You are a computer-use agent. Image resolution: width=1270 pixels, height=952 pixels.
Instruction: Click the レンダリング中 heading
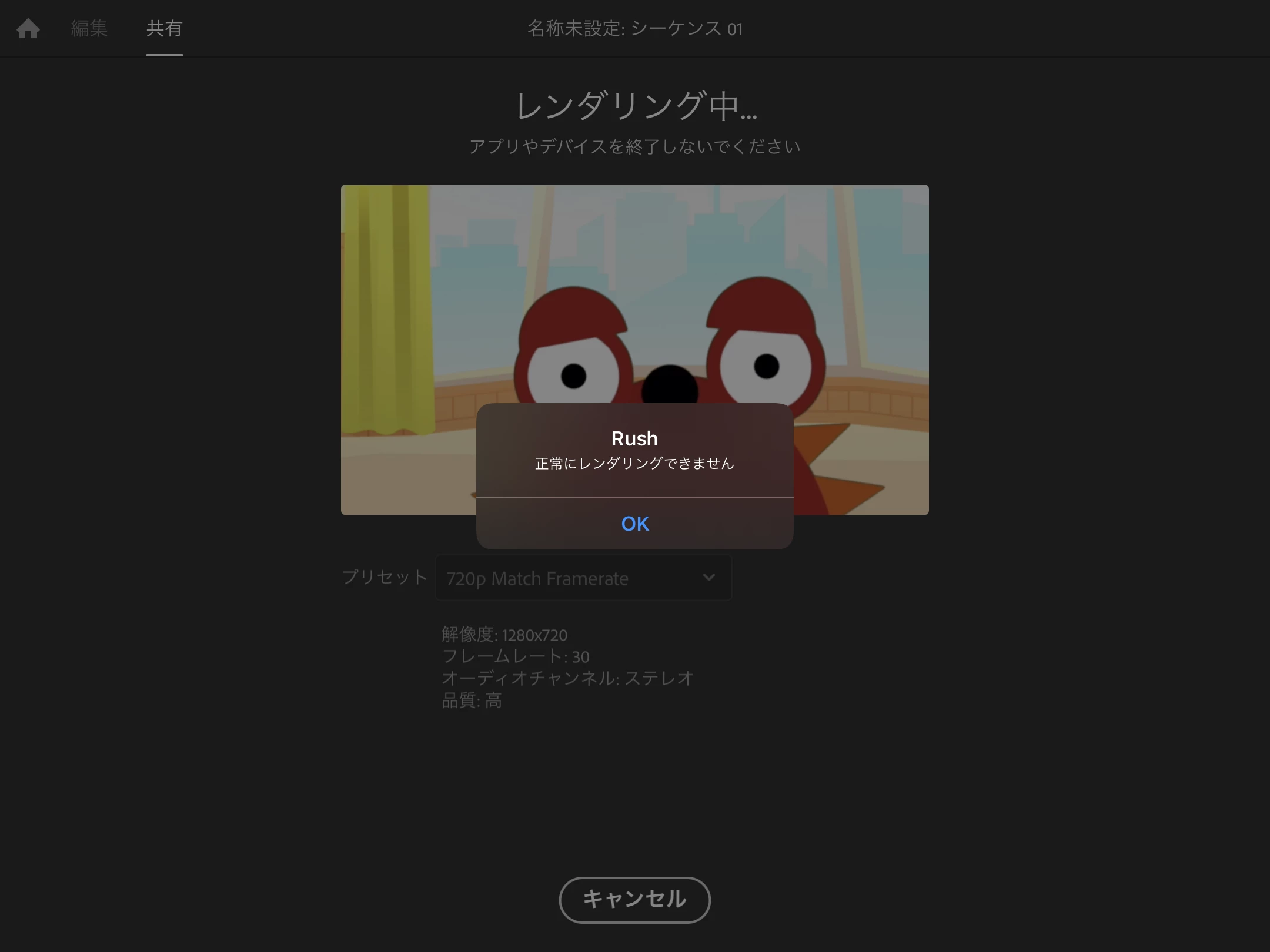tap(635, 106)
